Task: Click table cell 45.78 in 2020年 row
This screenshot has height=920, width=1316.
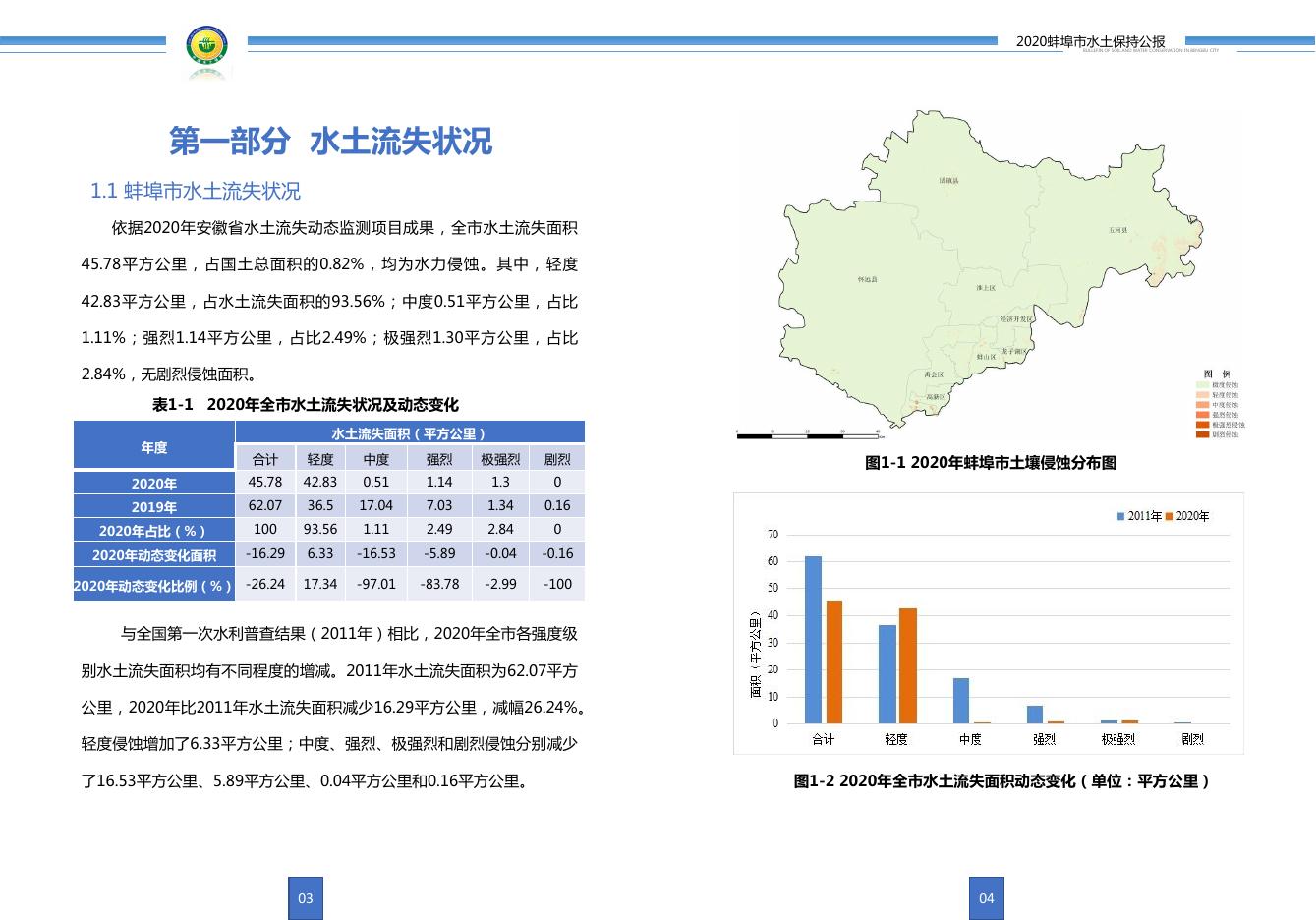Action: (x=265, y=482)
